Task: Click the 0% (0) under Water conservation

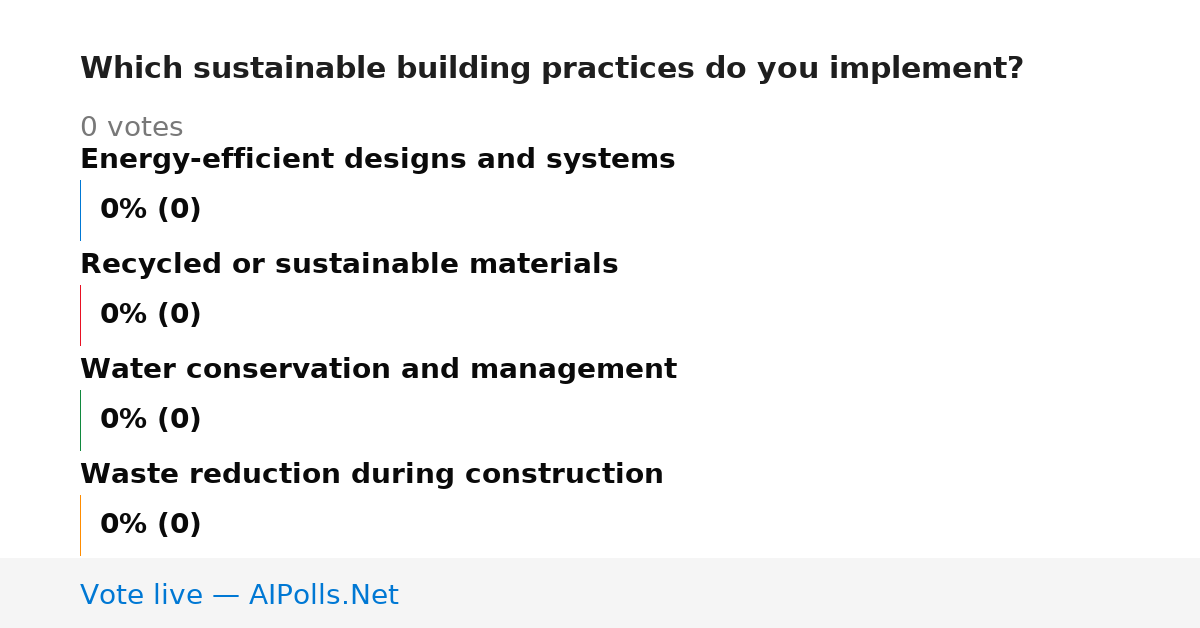Action: click(x=150, y=420)
